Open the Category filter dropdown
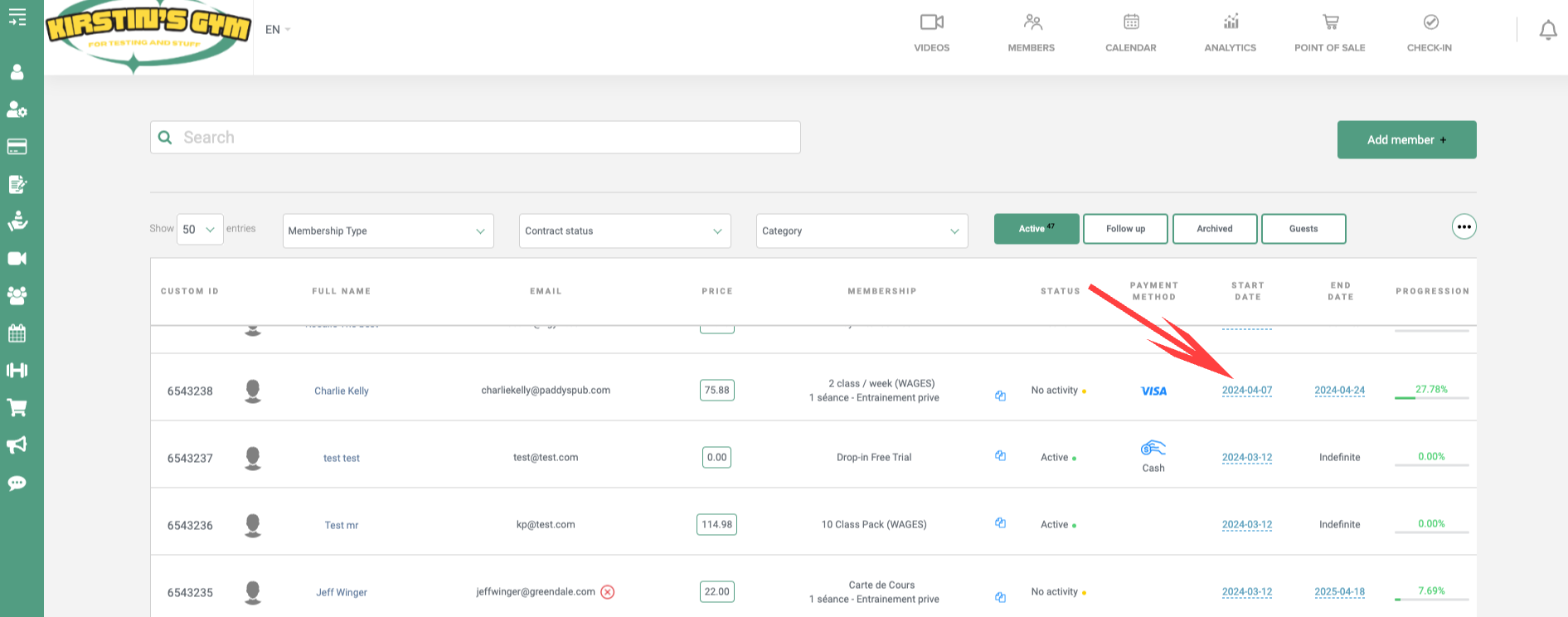This screenshot has width=1568, height=617. coord(862,231)
